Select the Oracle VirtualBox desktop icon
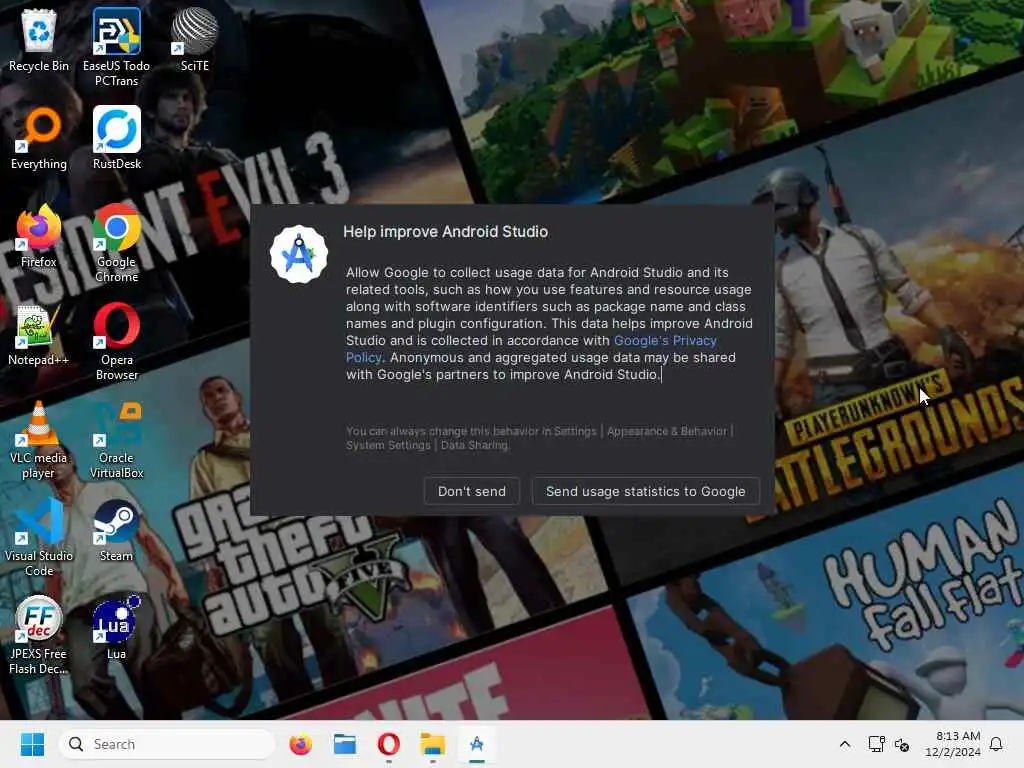The width and height of the screenshot is (1024, 768). (116, 439)
